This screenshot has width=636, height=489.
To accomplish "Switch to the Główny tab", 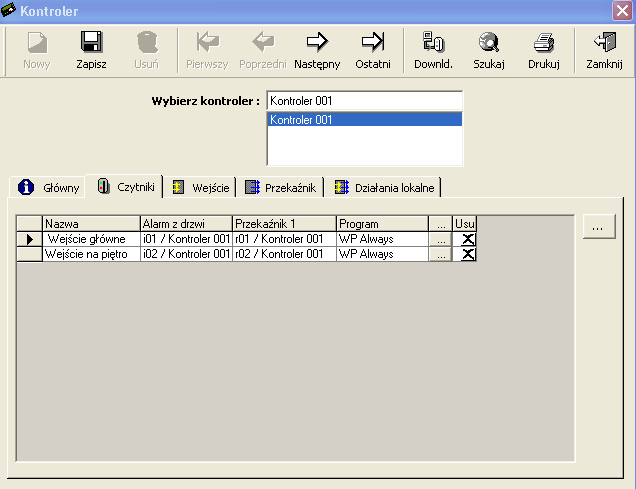I will [x=48, y=187].
